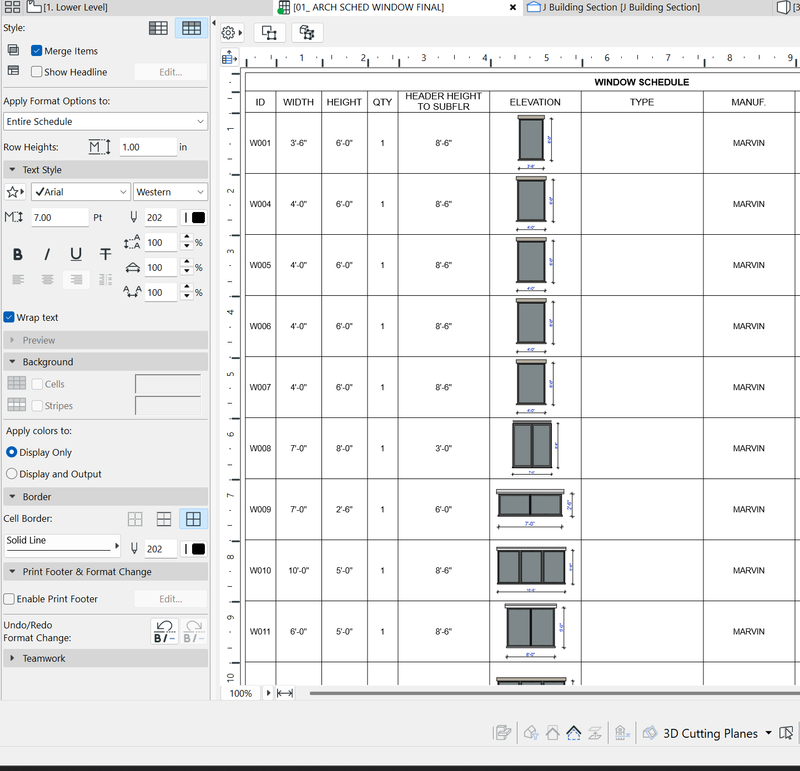Click the Fit Width icon beside zoom
The width and height of the screenshot is (800, 771).
coord(285,693)
